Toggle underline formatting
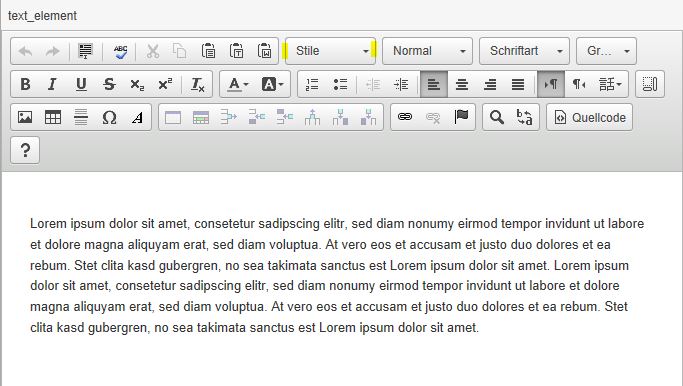 [81, 84]
